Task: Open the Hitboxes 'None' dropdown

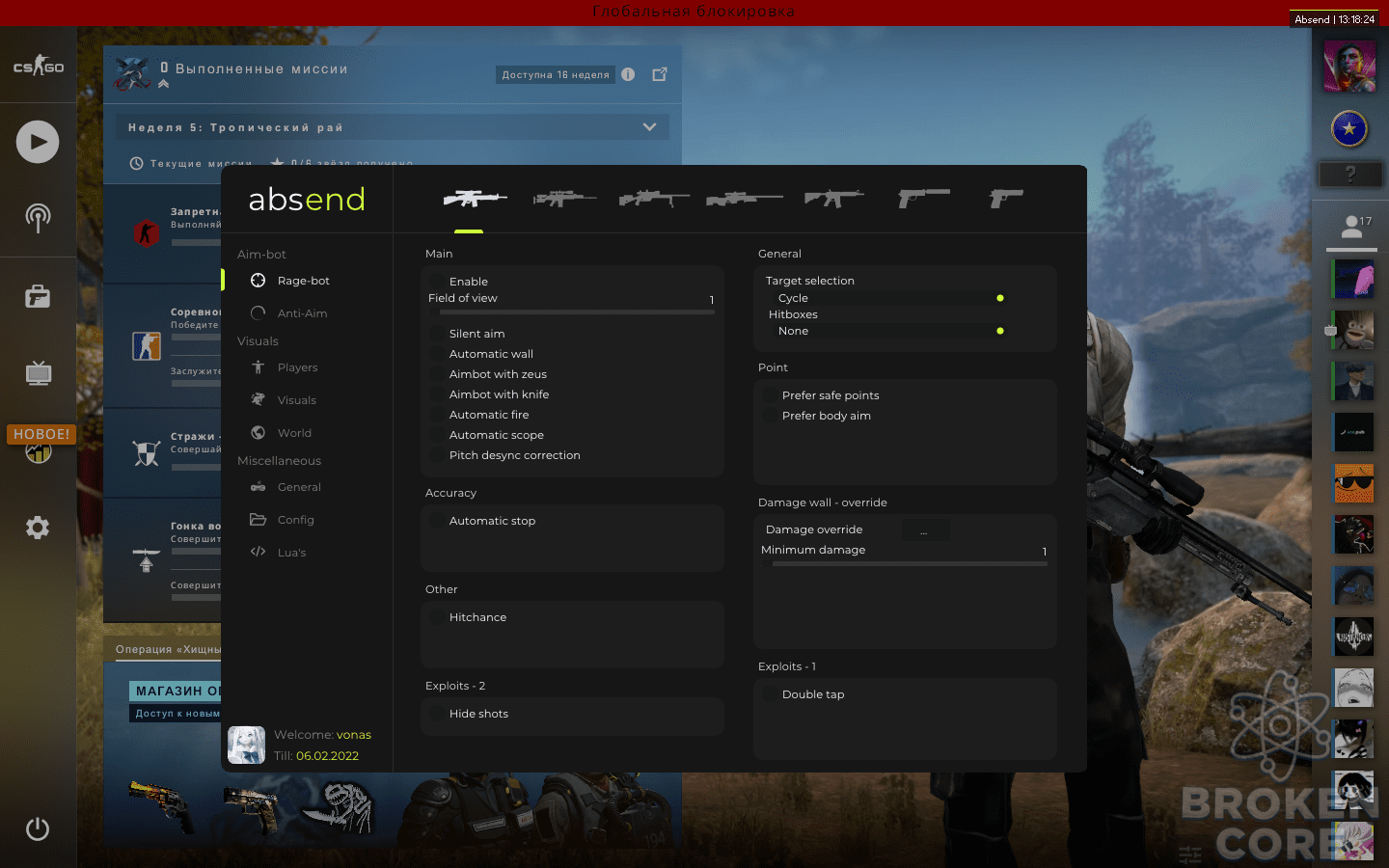Action: (x=888, y=331)
